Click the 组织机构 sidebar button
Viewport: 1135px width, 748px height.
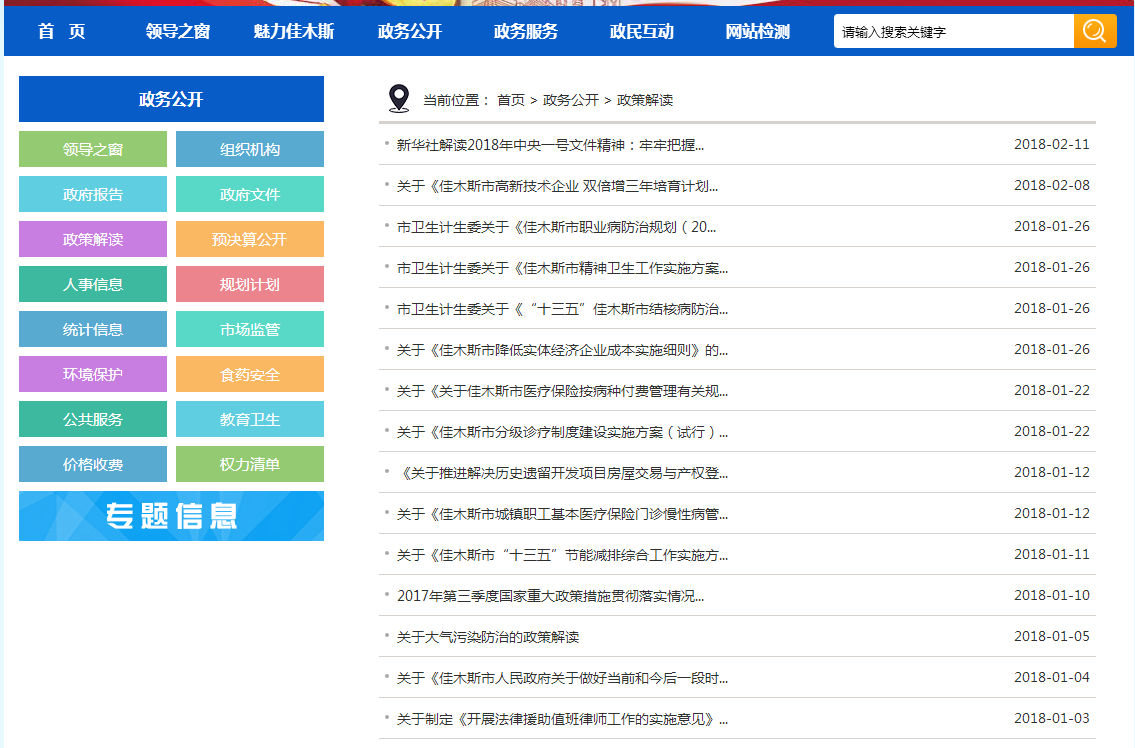(x=250, y=150)
